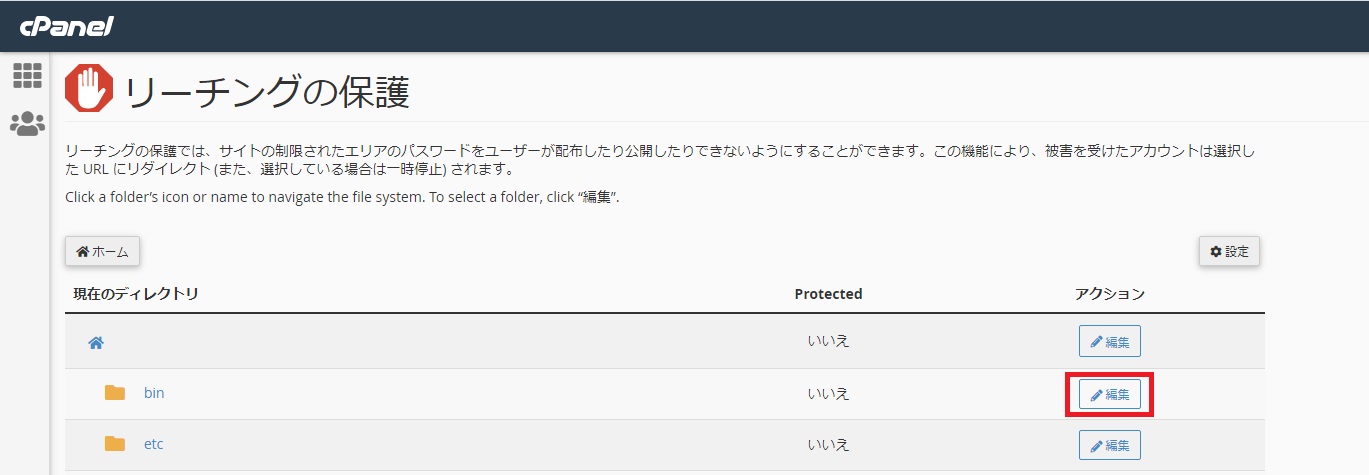Click the Protected column header
Screen dimensions: 1369x475
[x=828, y=294]
